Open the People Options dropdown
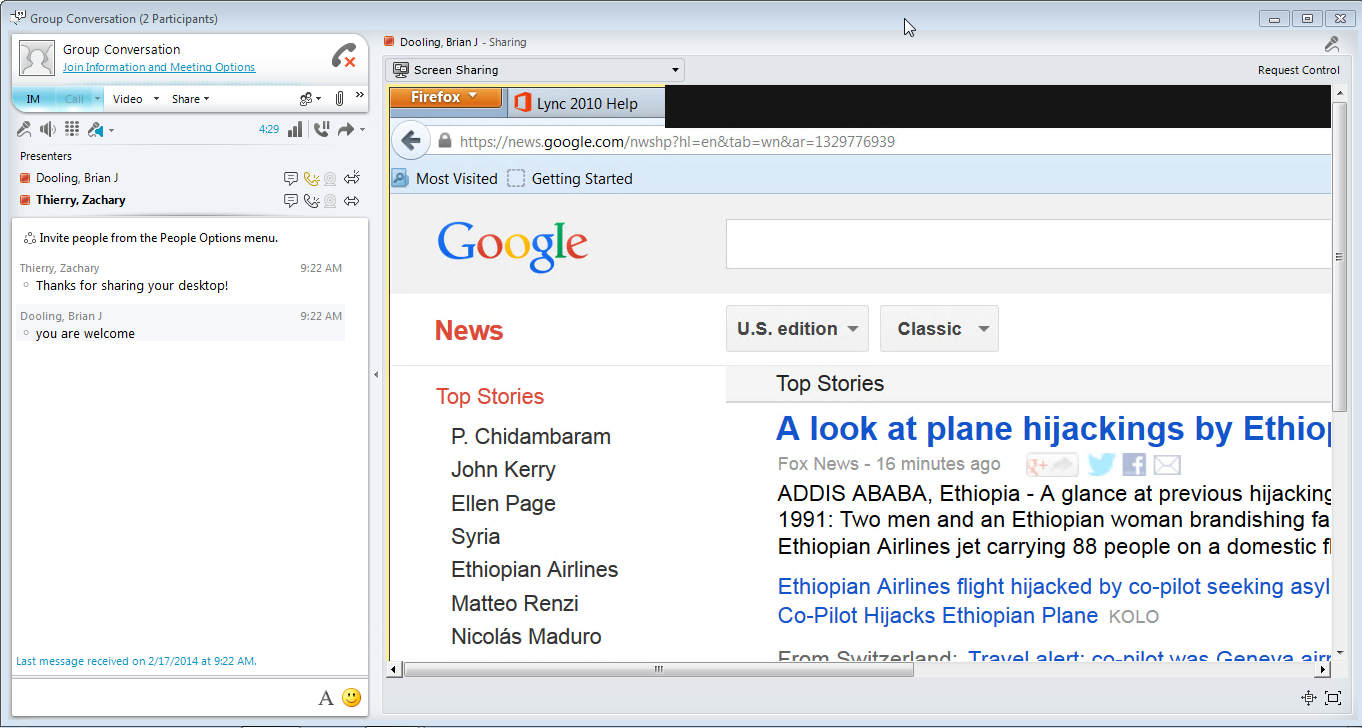 310,99
